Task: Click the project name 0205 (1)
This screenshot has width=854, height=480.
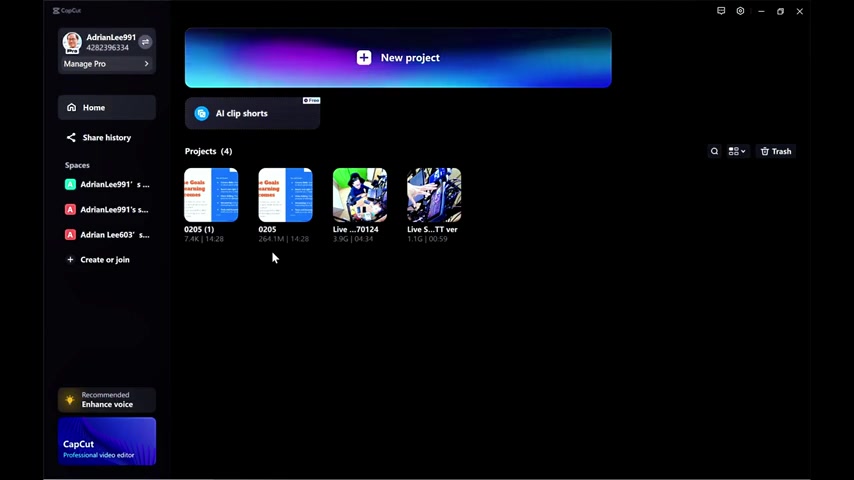Action: click(199, 229)
